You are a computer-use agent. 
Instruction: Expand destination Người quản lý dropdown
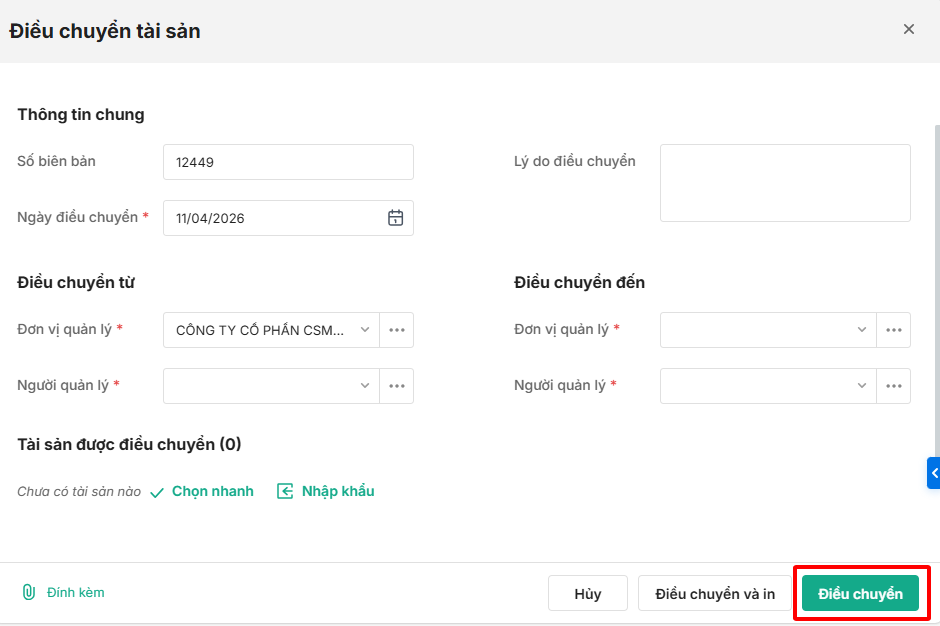click(x=862, y=386)
